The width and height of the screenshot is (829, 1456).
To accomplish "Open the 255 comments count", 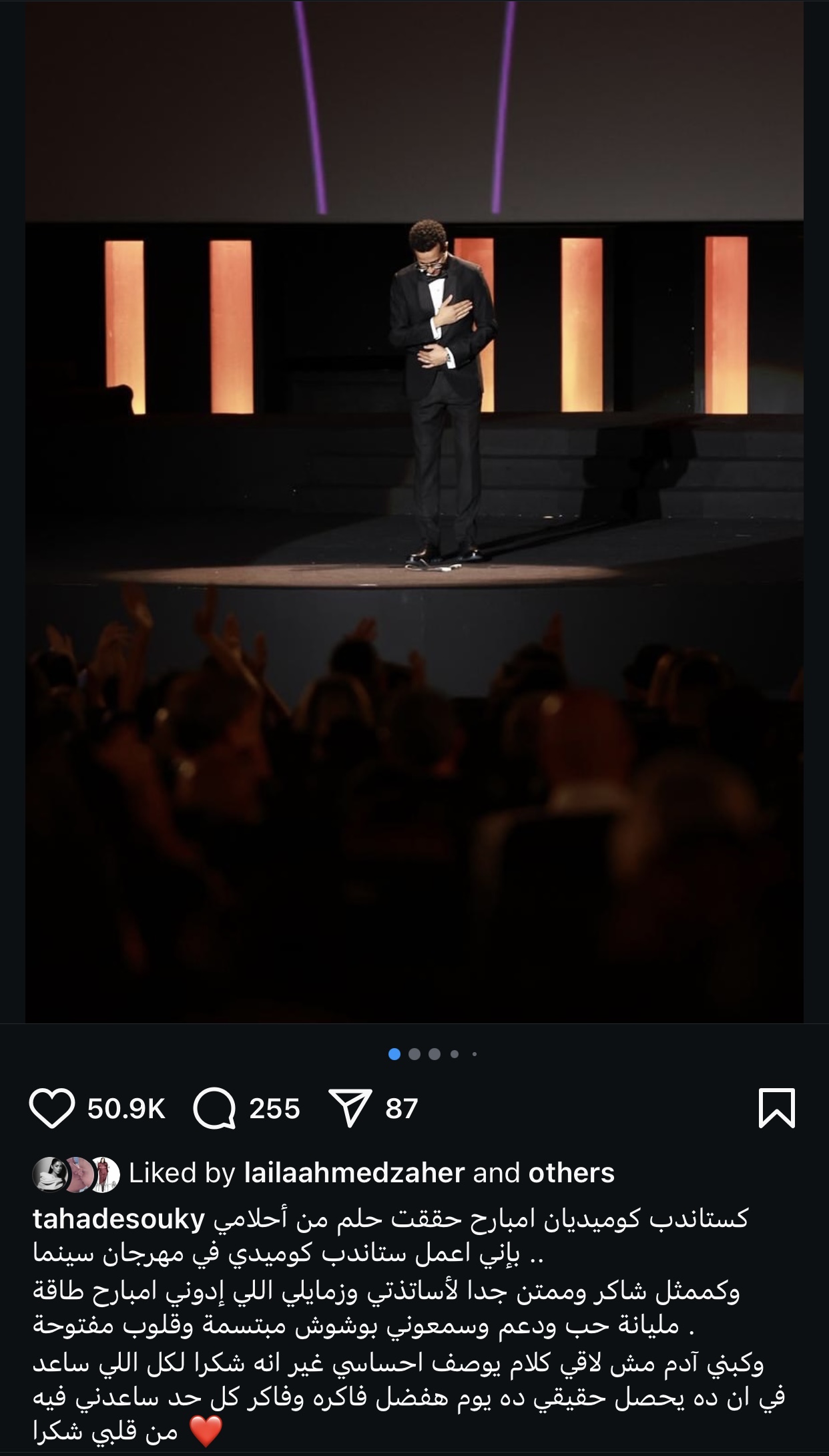I will click(274, 1109).
